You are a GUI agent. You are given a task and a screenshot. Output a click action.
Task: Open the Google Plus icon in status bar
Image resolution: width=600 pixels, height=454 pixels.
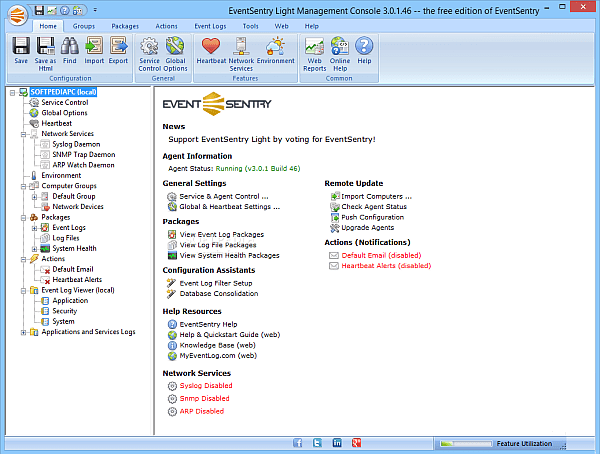pos(357,443)
